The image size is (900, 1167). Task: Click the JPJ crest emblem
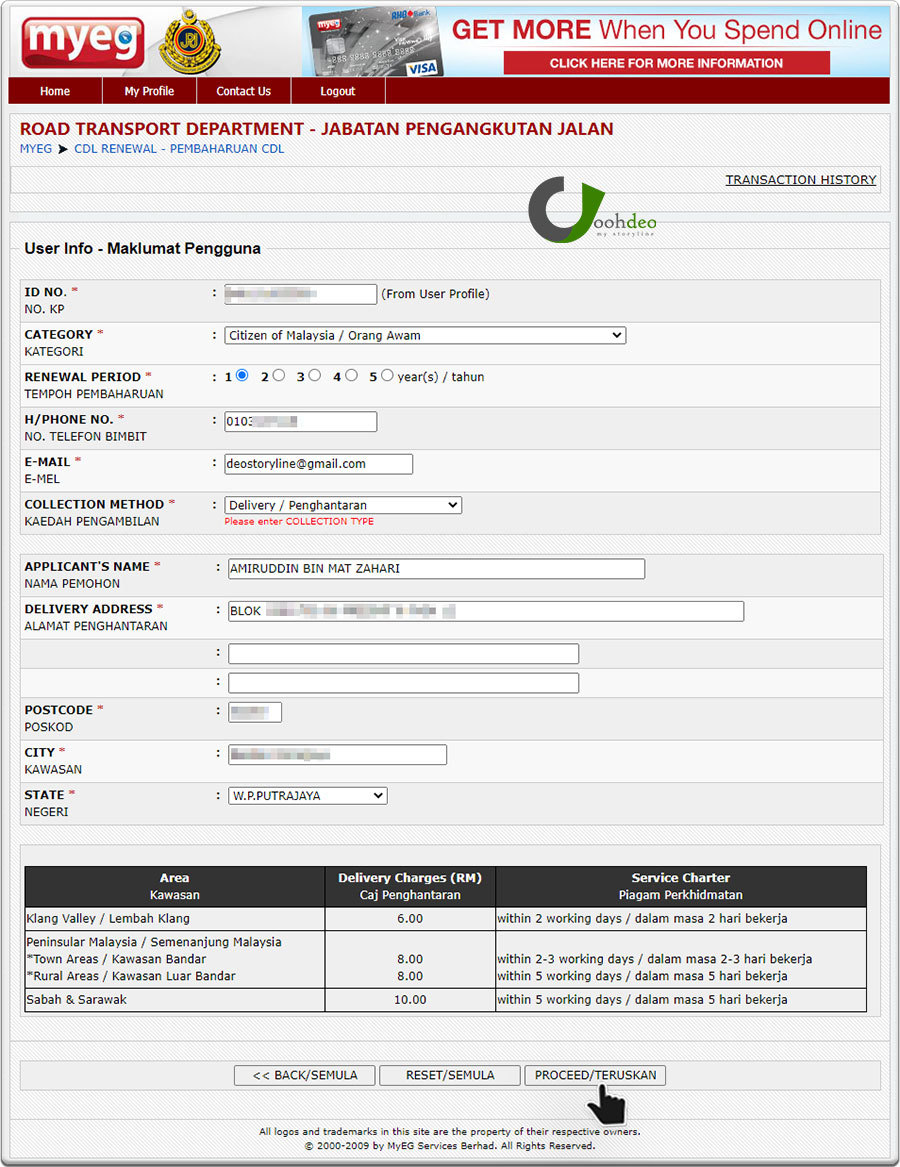pyautogui.click(x=190, y=42)
